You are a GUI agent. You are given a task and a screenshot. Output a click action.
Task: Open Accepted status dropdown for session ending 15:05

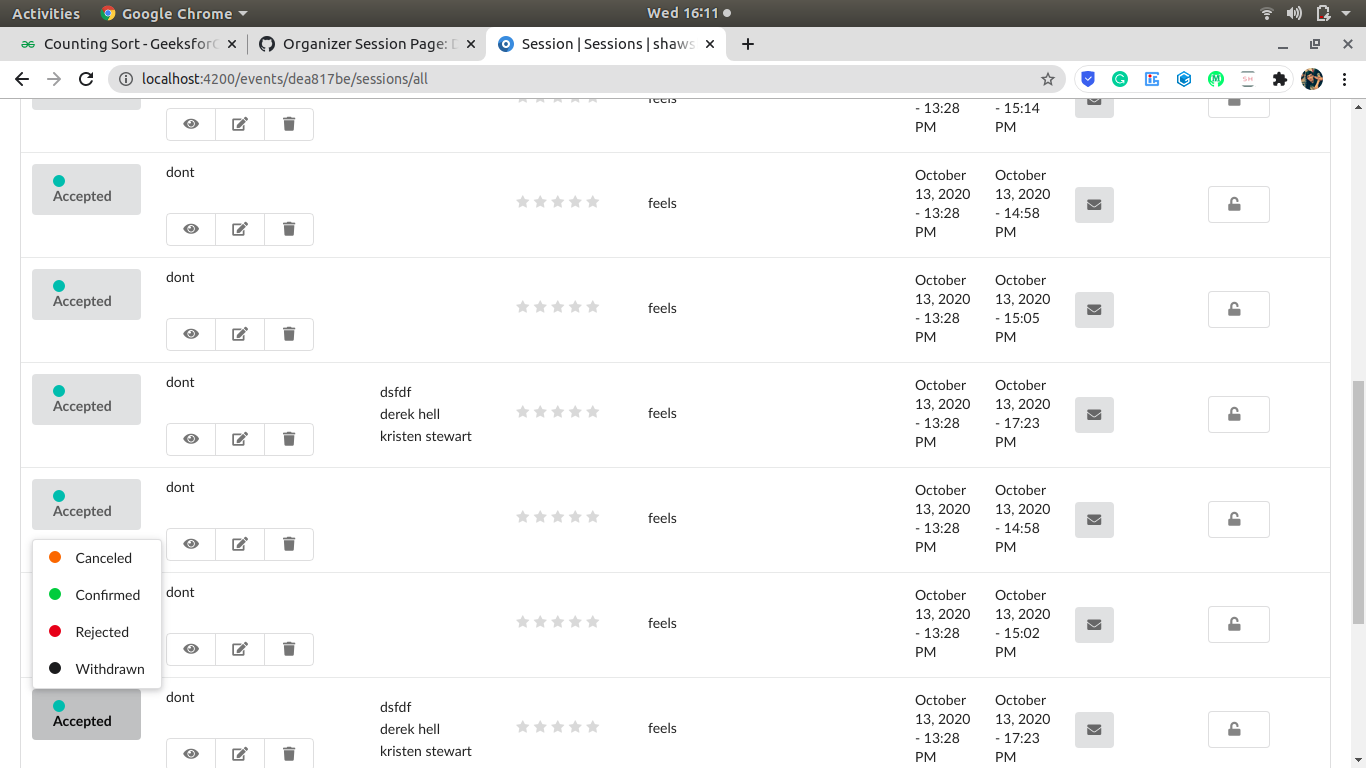pyautogui.click(x=86, y=294)
